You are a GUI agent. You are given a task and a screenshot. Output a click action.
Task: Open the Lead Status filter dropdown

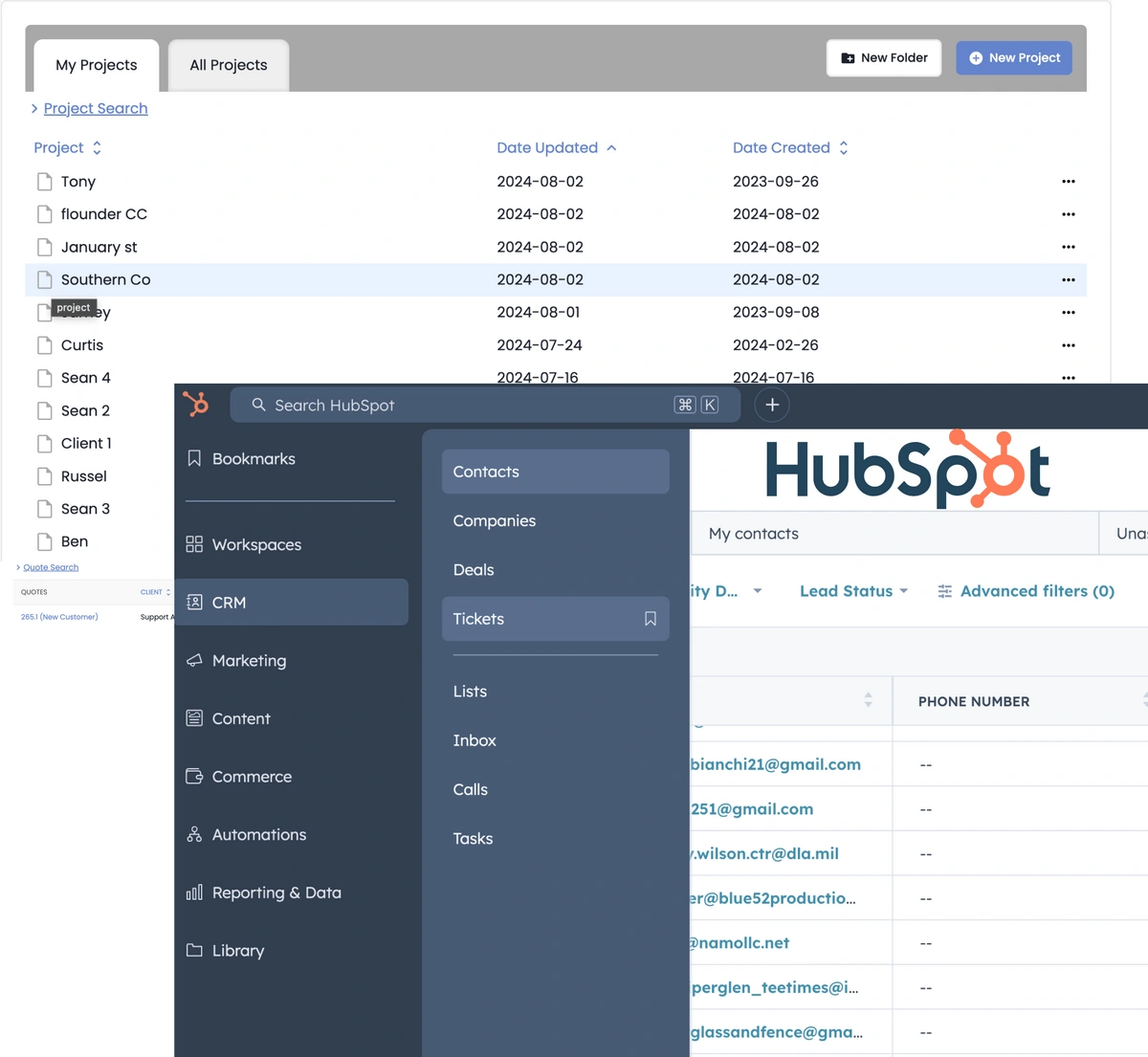[x=853, y=591]
